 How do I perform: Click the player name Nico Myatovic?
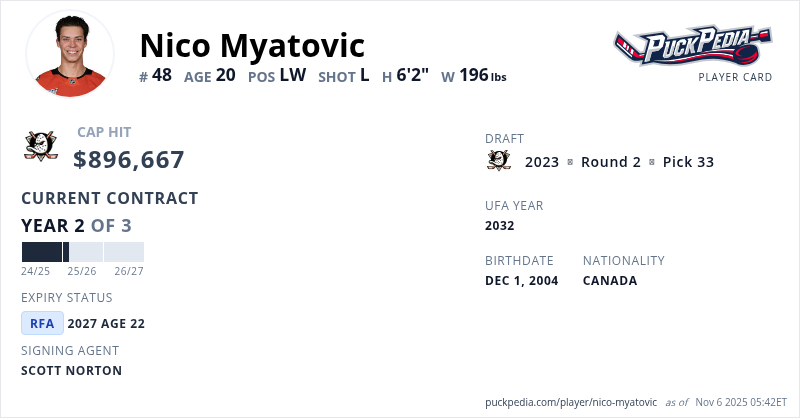252,45
